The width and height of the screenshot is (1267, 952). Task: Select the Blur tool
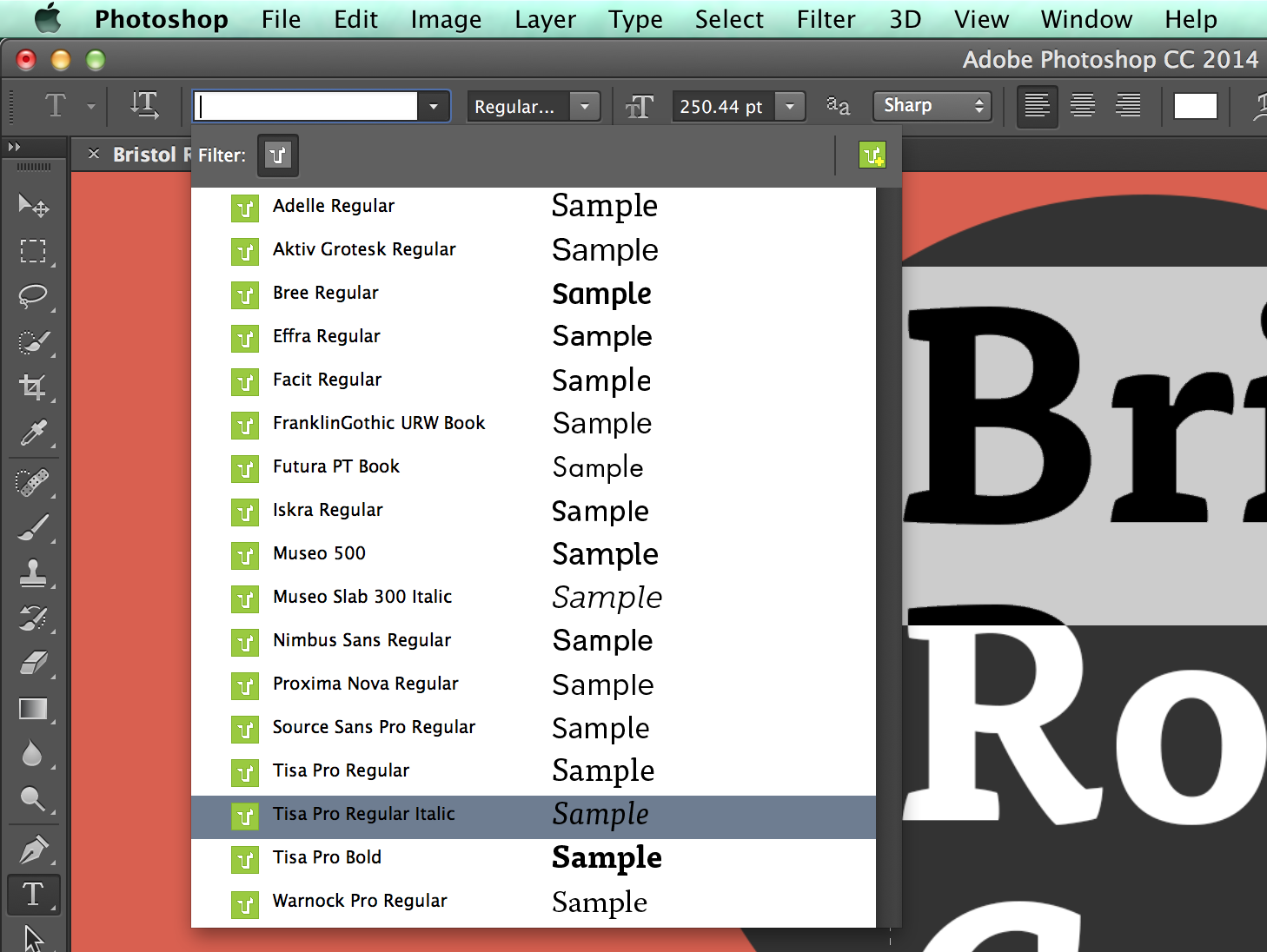point(33,754)
